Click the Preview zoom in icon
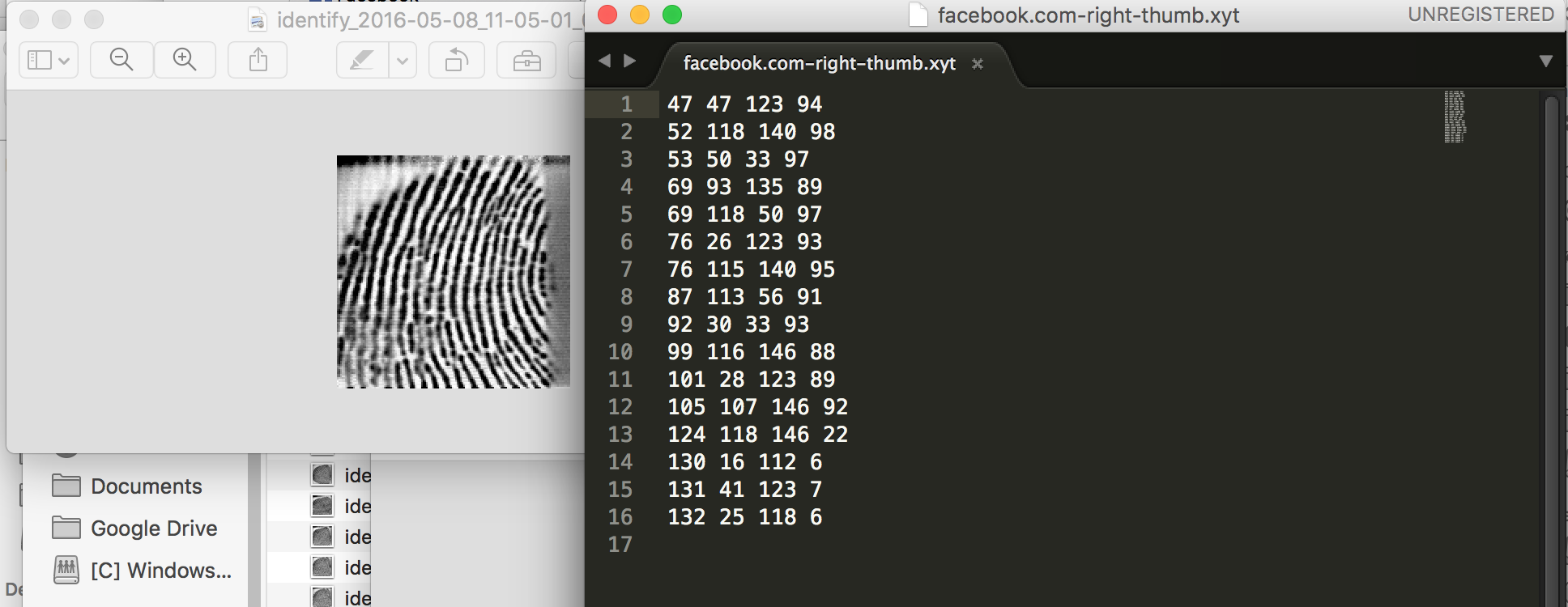 coord(185,60)
